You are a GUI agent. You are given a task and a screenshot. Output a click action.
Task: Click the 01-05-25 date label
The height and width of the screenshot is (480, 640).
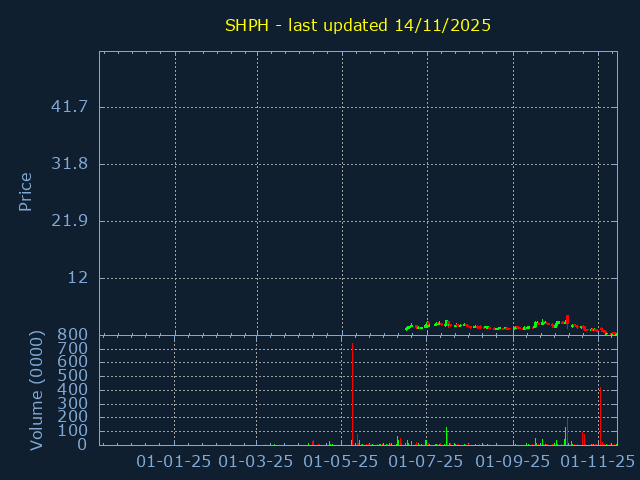[x=341, y=461]
